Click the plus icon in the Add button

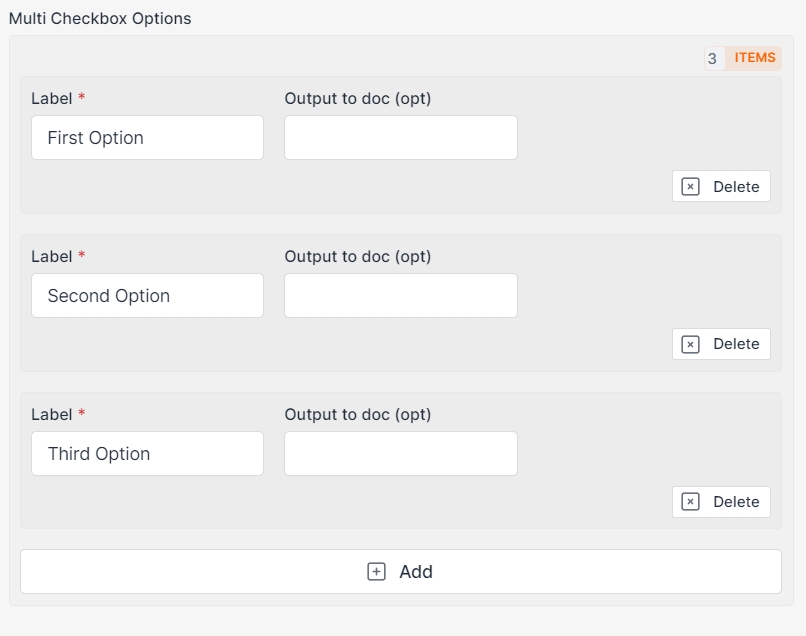coord(376,572)
